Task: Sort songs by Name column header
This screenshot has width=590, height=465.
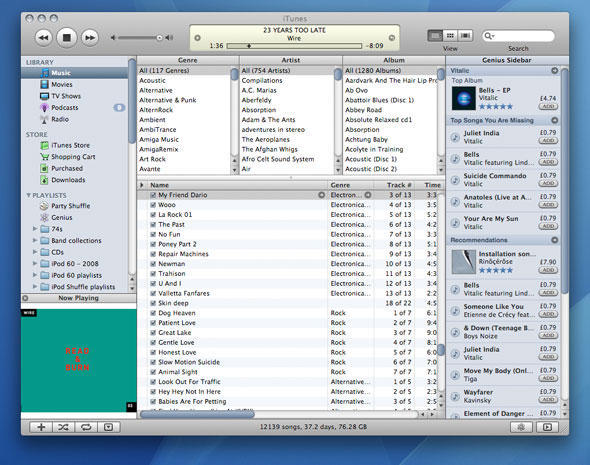Action: click(237, 185)
